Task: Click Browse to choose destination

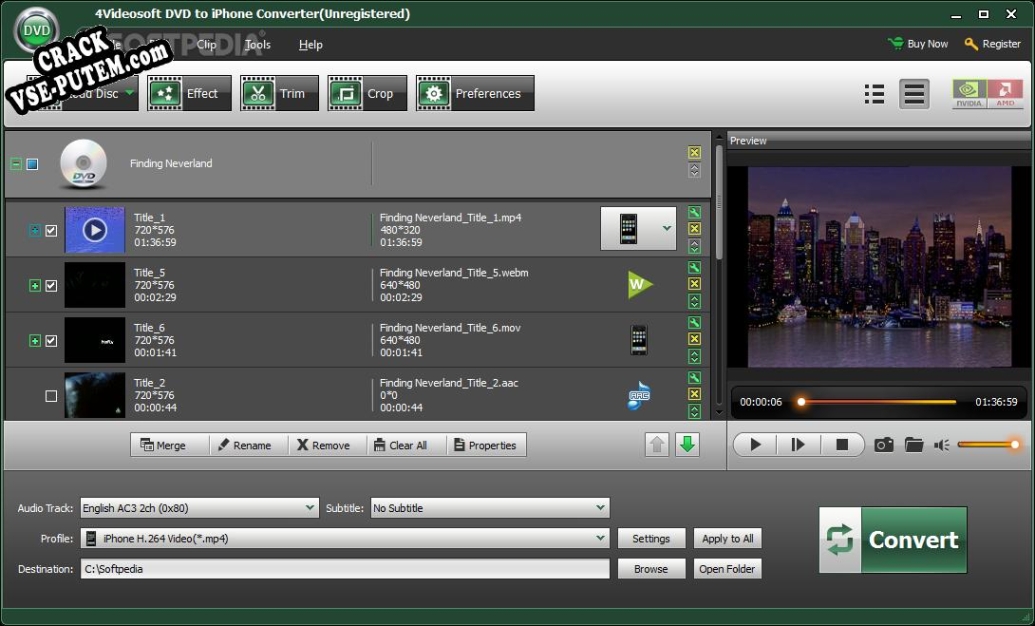Action: pyautogui.click(x=651, y=569)
